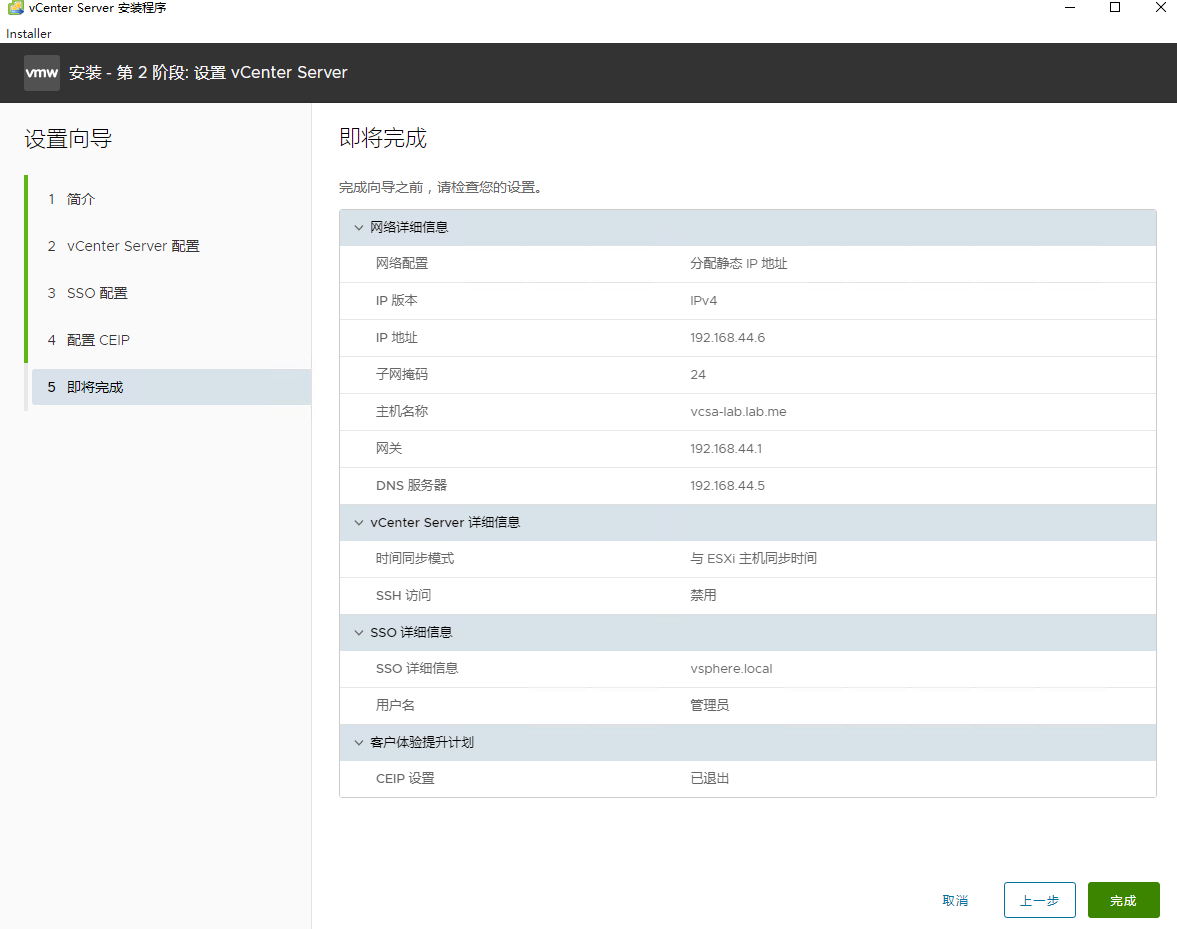Click the 网络配置 label
The width and height of the screenshot is (1177, 929).
click(402, 263)
